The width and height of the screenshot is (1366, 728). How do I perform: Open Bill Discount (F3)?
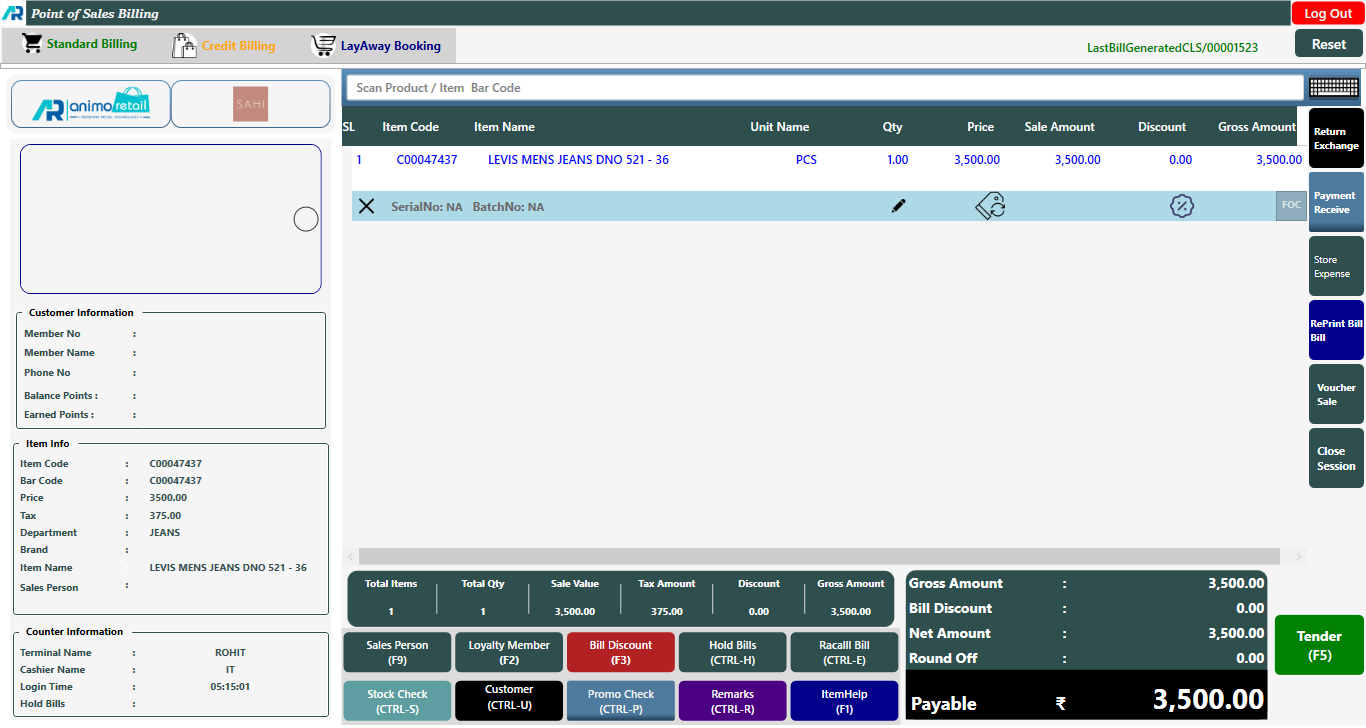click(620, 652)
